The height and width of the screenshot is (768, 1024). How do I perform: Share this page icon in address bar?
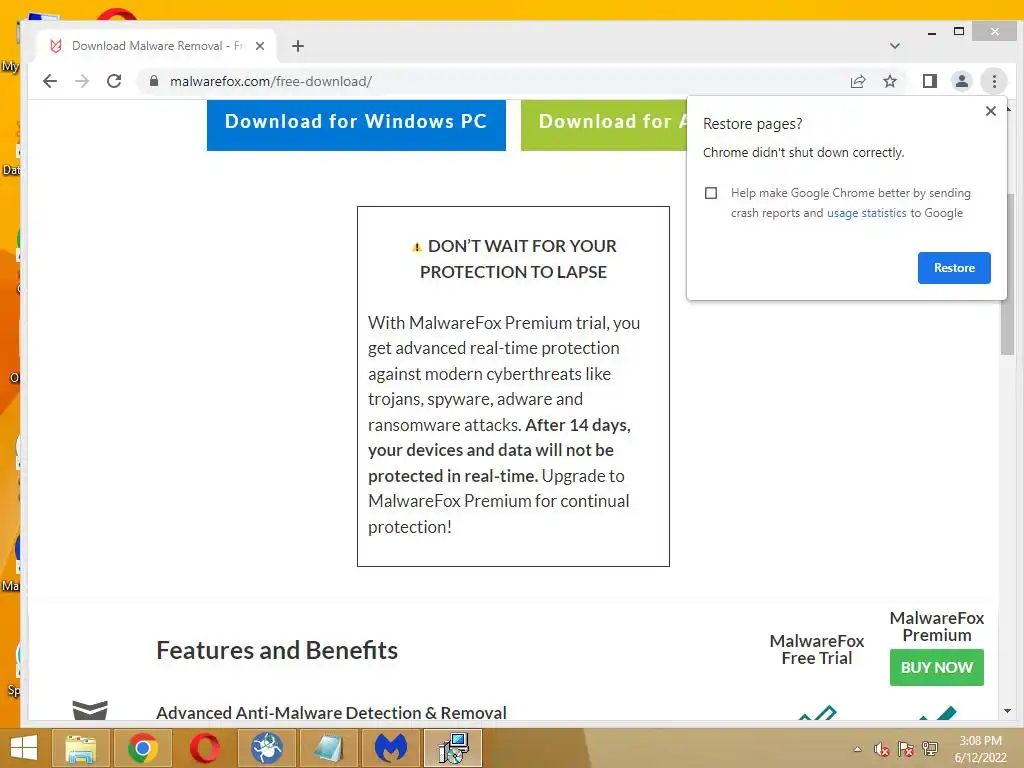pyautogui.click(x=857, y=81)
